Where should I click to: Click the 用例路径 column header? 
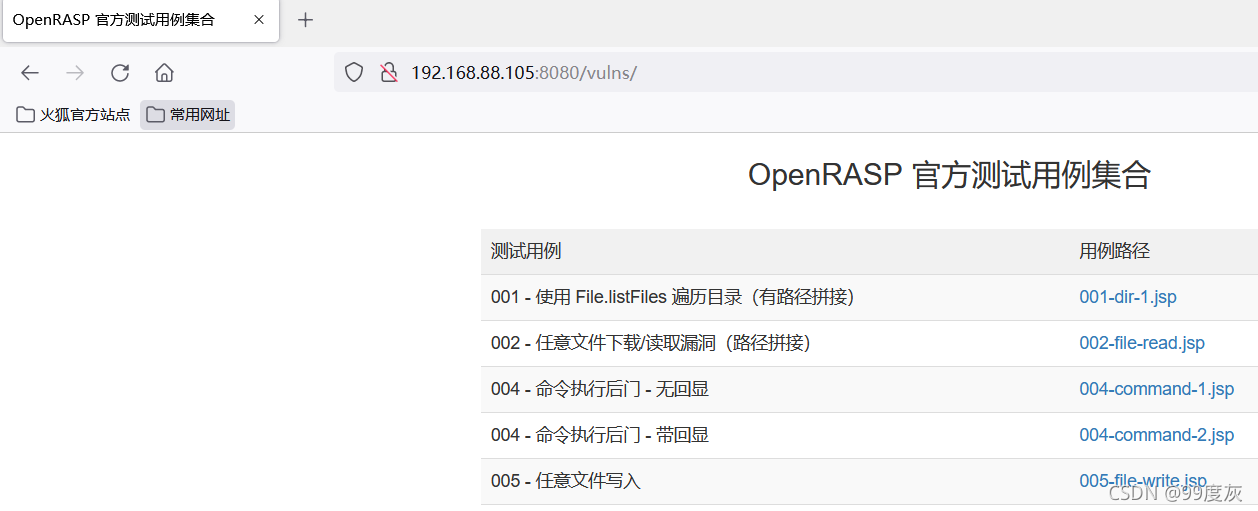point(1114,251)
